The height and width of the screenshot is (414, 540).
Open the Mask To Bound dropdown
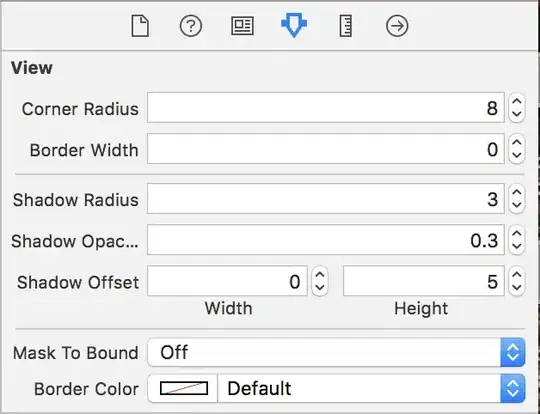336,352
